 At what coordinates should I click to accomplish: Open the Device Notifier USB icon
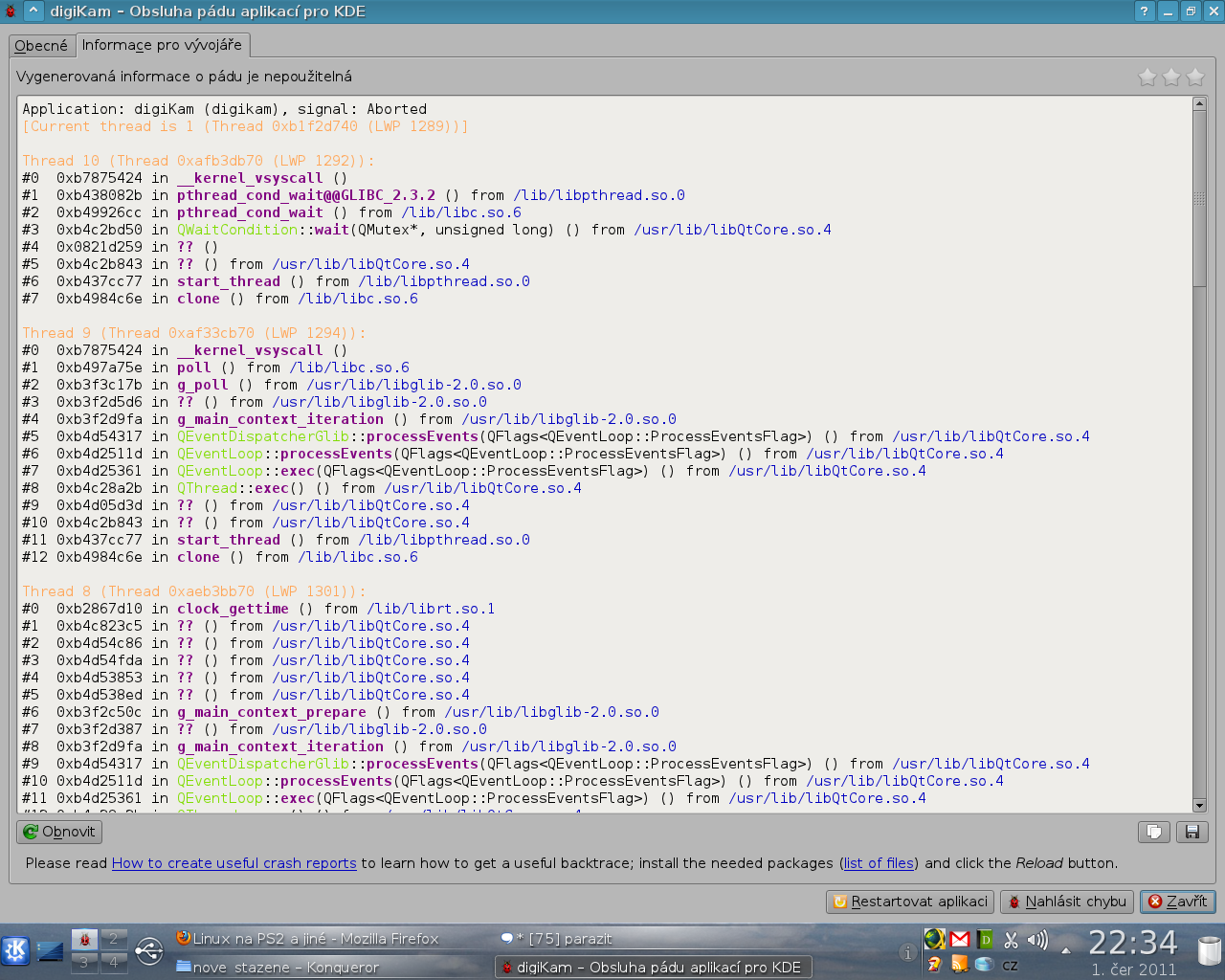click(149, 950)
